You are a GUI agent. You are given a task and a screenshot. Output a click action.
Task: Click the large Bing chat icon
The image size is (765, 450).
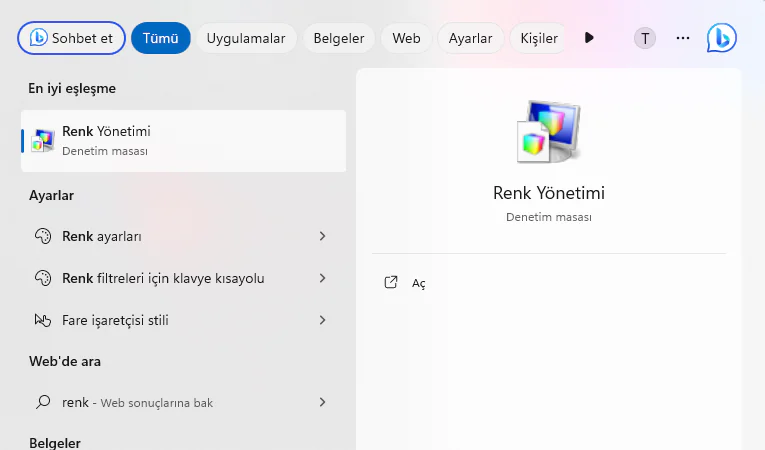(x=722, y=38)
